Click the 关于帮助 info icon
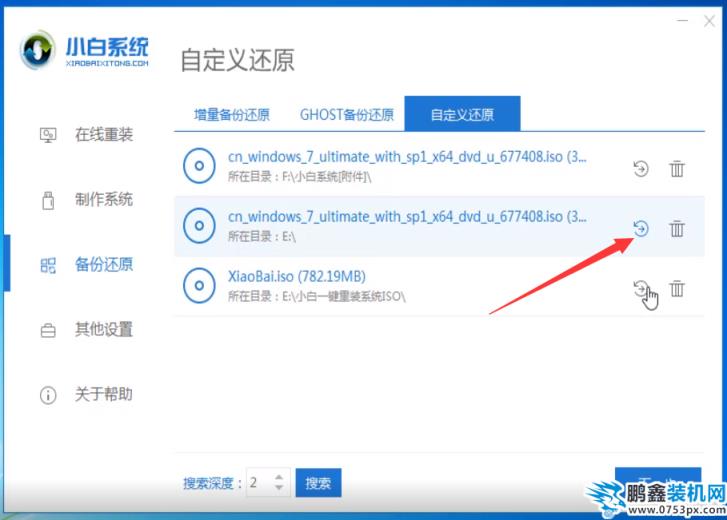 (48, 395)
